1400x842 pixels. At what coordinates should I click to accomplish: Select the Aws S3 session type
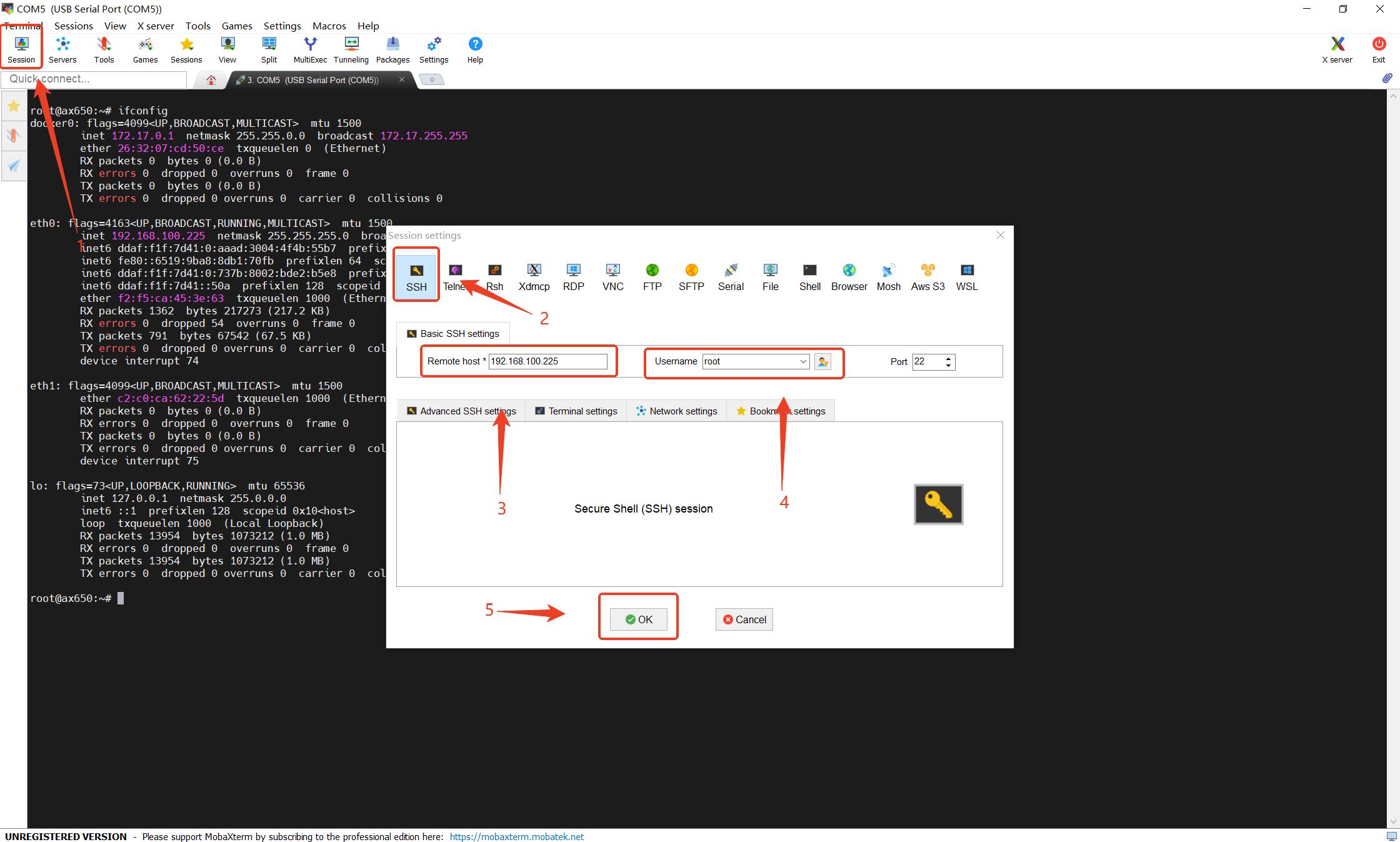tap(927, 277)
